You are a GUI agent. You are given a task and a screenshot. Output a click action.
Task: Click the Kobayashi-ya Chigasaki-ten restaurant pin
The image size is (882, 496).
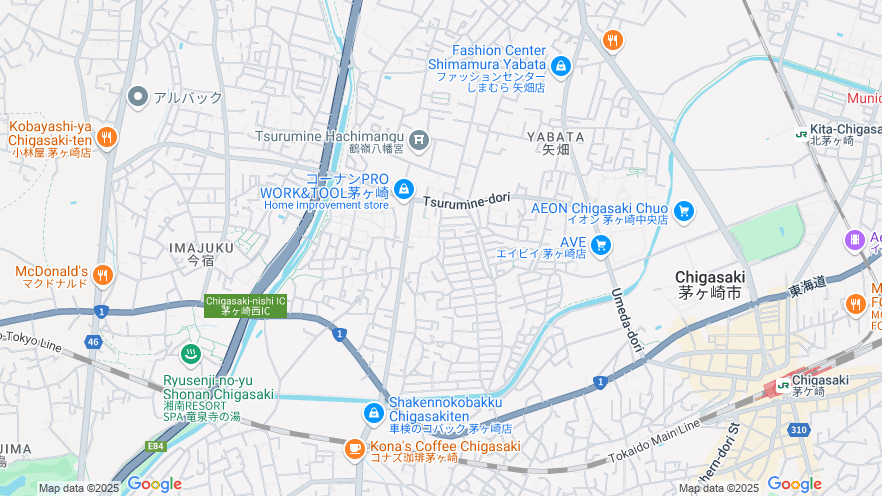click(106, 137)
